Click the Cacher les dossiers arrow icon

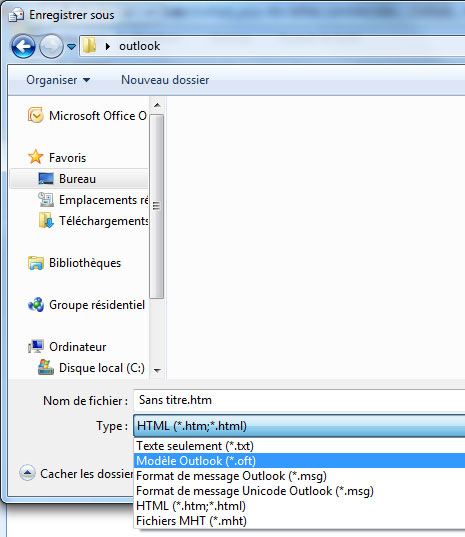(x=27, y=473)
